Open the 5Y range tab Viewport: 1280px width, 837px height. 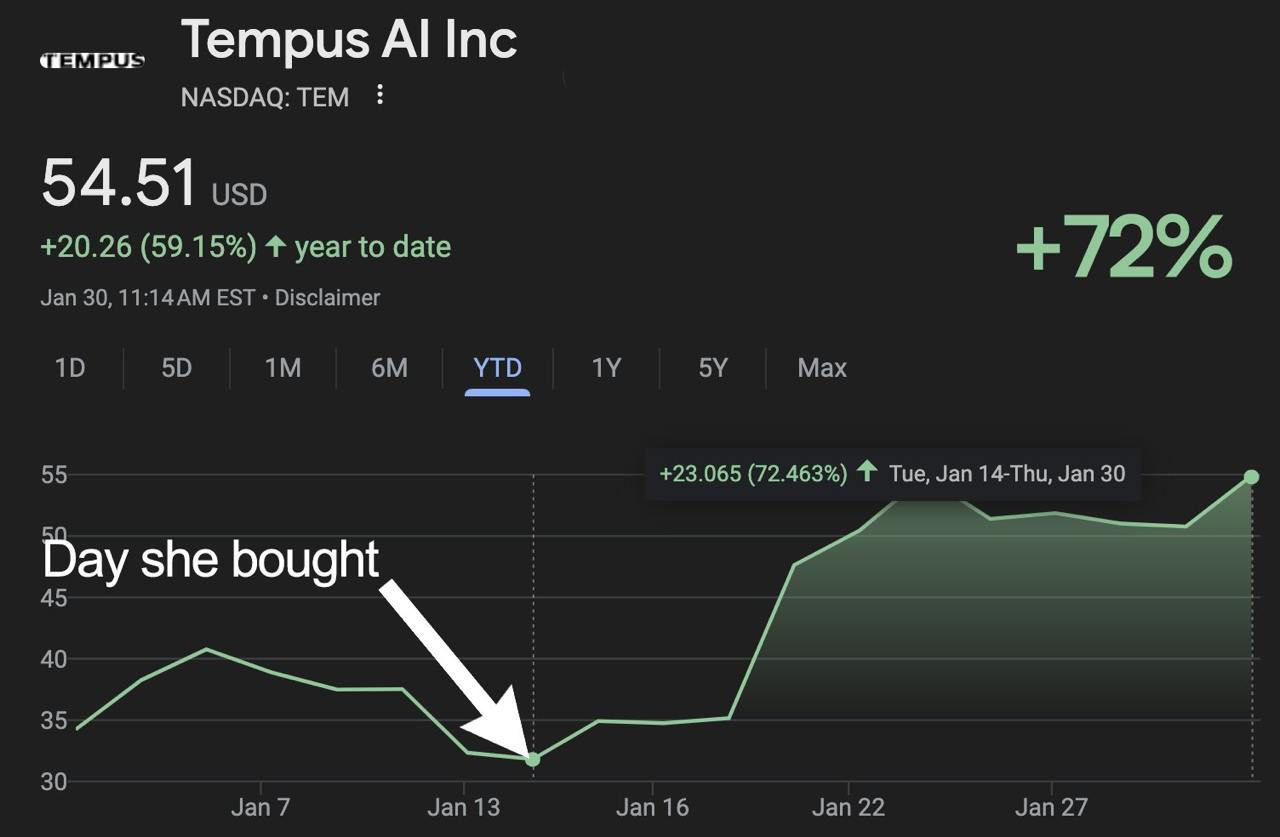click(712, 368)
